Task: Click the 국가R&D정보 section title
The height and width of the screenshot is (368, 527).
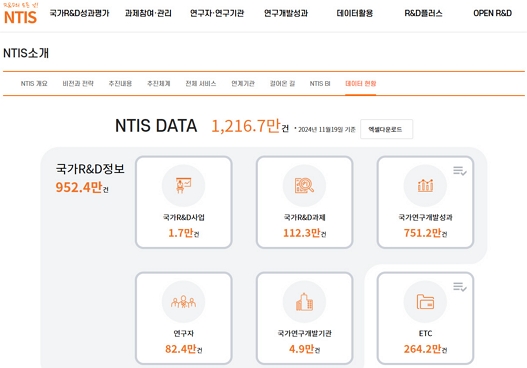Action: (x=90, y=169)
